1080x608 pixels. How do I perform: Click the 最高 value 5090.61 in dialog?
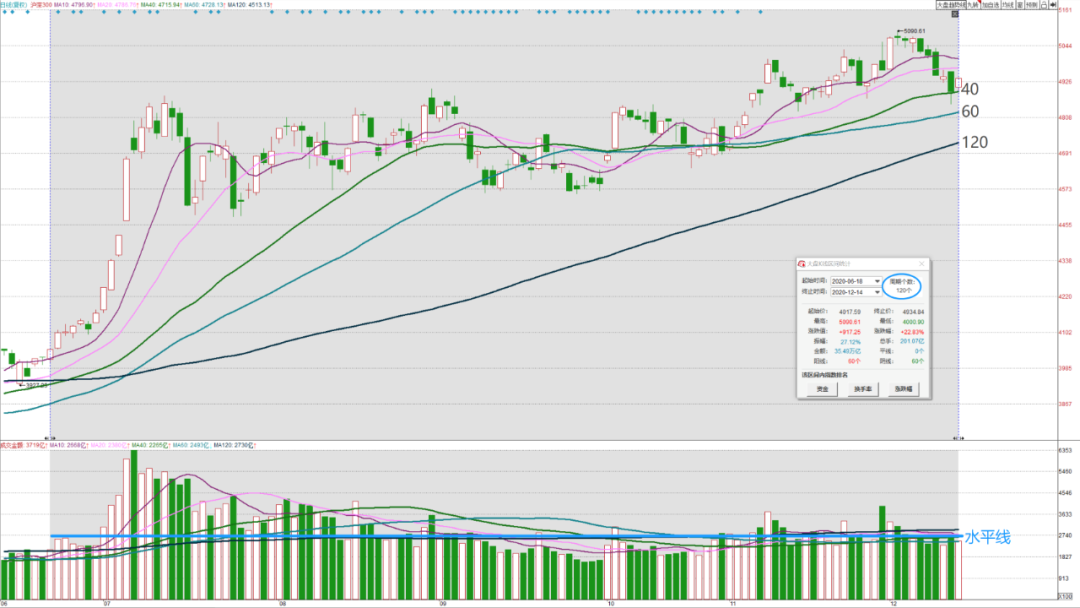coord(849,322)
